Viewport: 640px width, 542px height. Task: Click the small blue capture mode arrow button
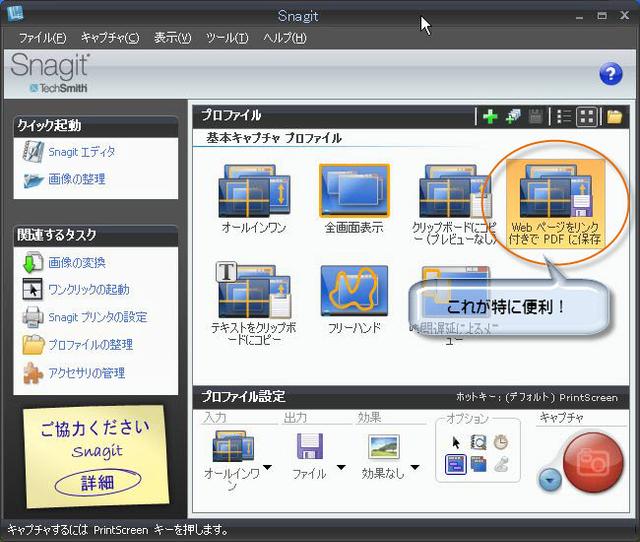[x=549, y=480]
